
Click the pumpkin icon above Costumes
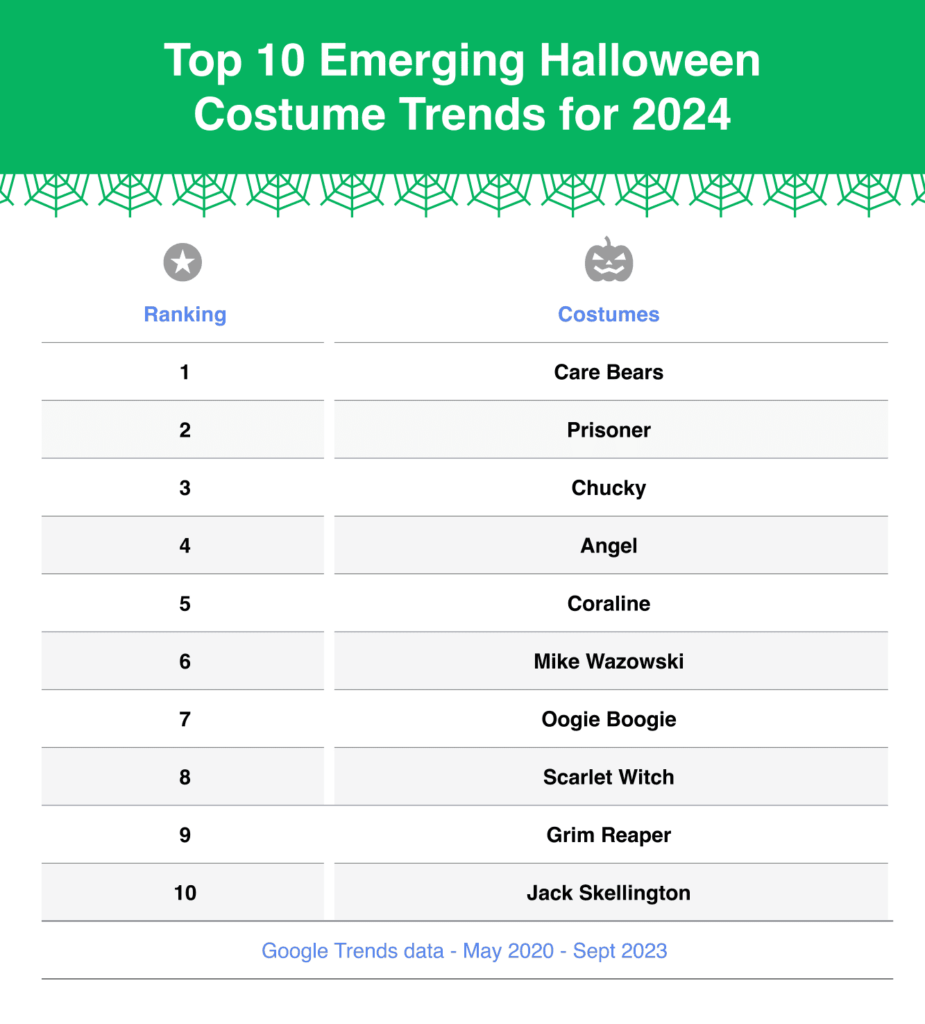pos(609,261)
